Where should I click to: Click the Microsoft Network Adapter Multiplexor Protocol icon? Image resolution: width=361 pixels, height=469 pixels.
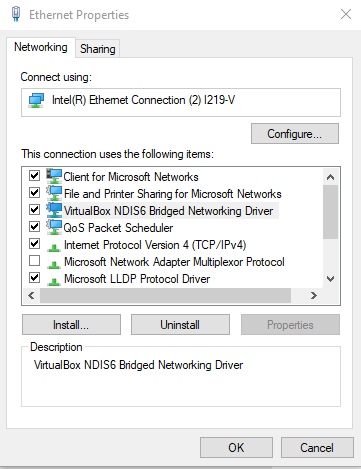[54, 264]
